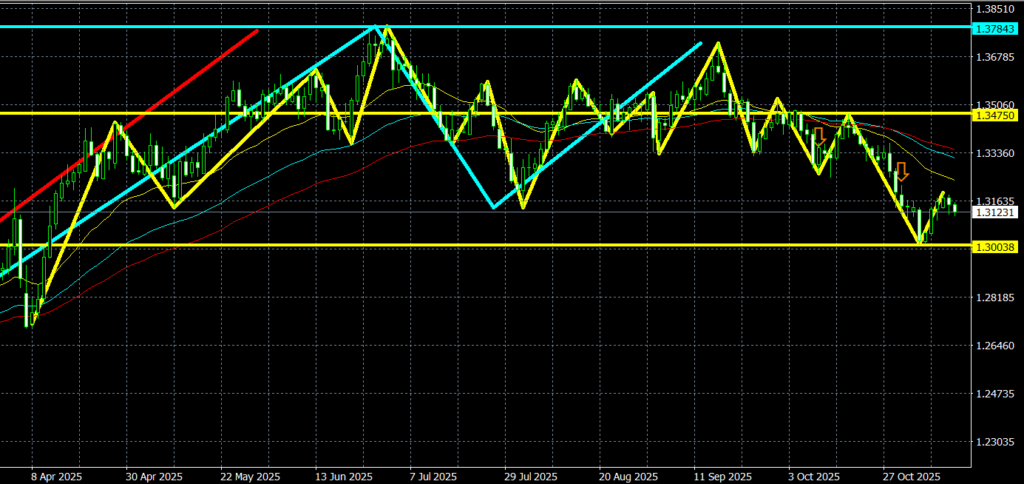The image size is (1024, 484).
Task: Click the orange down arrow near 27 Oct
Action: tap(901, 171)
